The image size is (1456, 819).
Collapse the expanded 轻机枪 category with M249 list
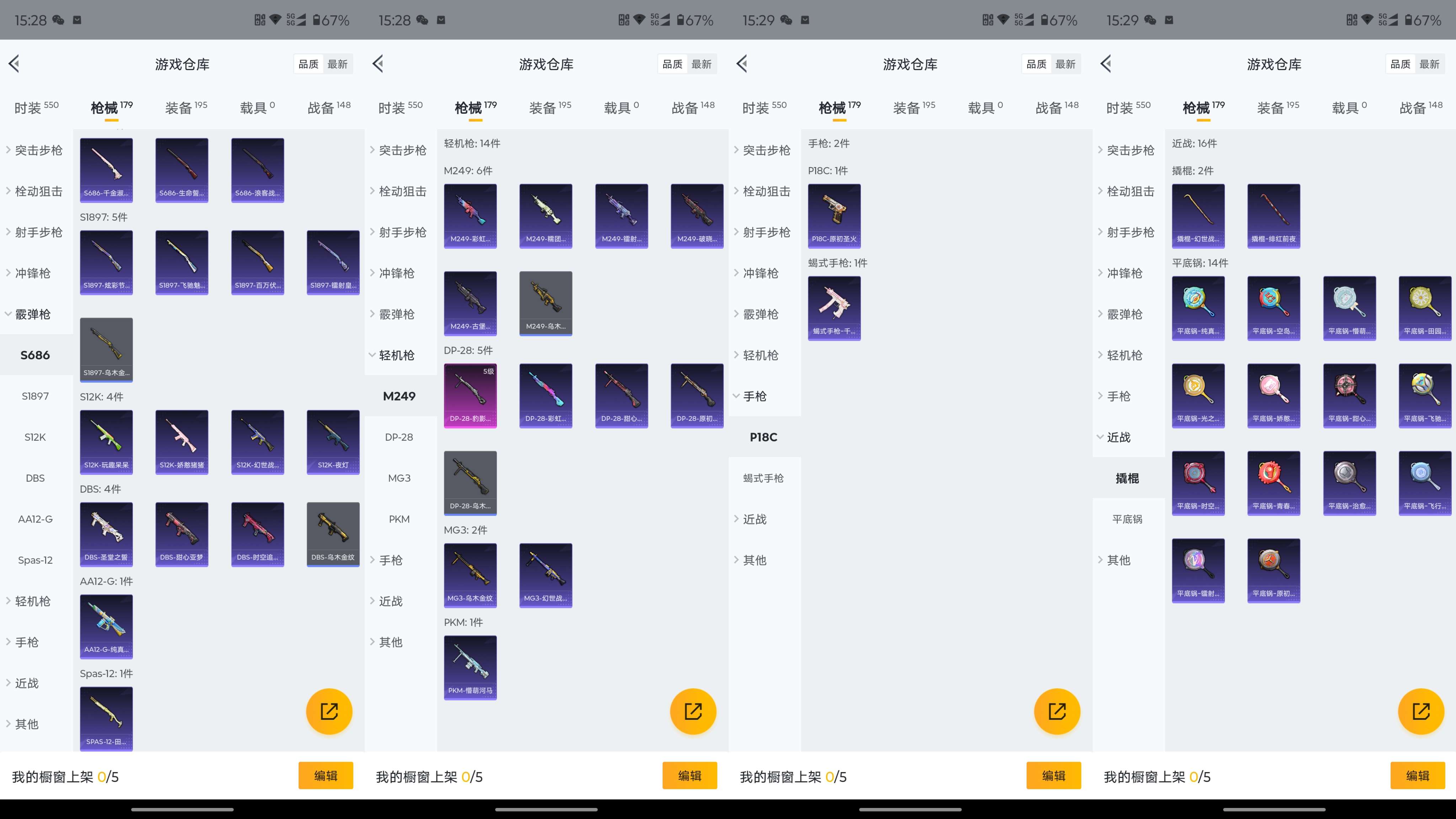pyautogui.click(x=400, y=355)
